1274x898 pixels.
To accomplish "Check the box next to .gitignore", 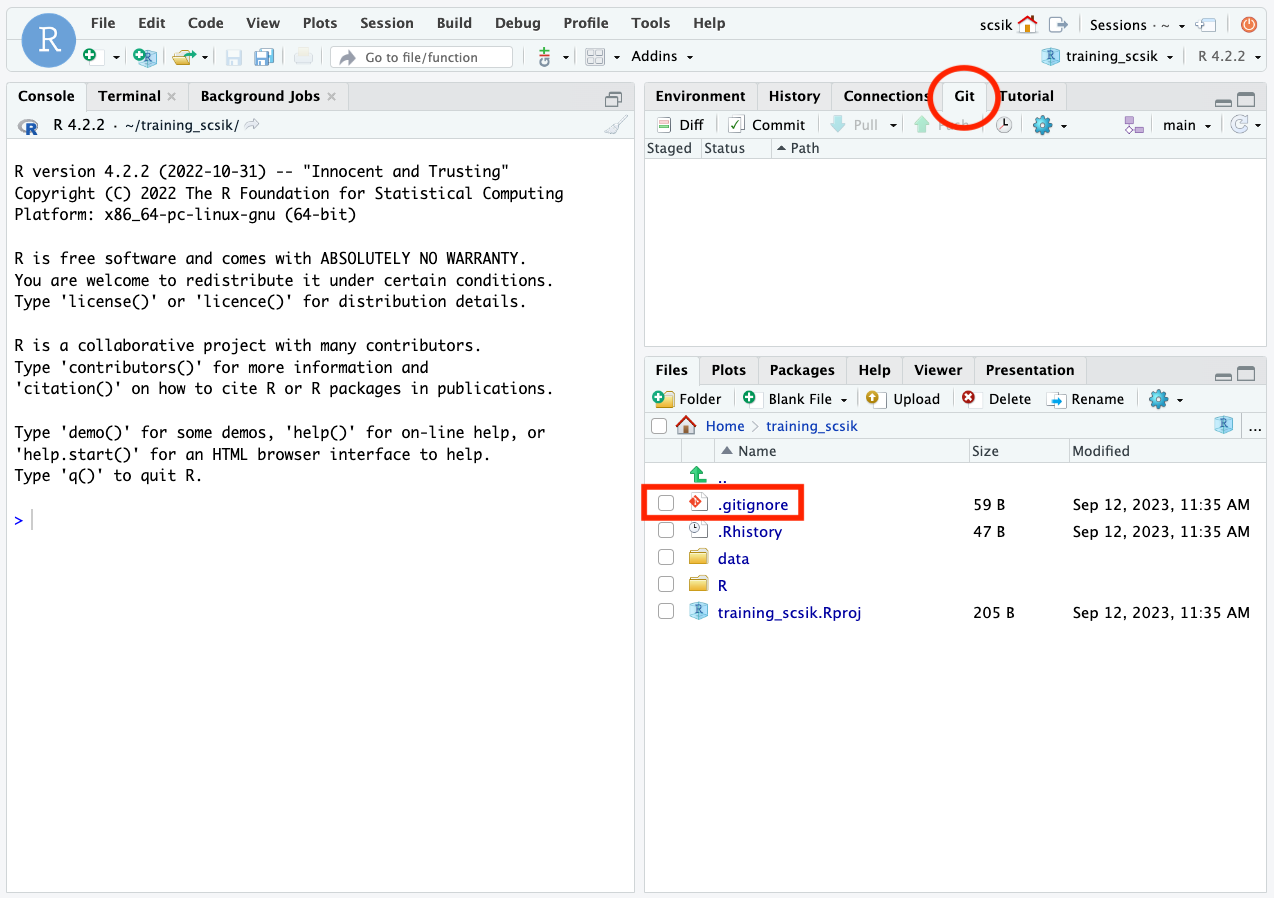I will pos(666,504).
